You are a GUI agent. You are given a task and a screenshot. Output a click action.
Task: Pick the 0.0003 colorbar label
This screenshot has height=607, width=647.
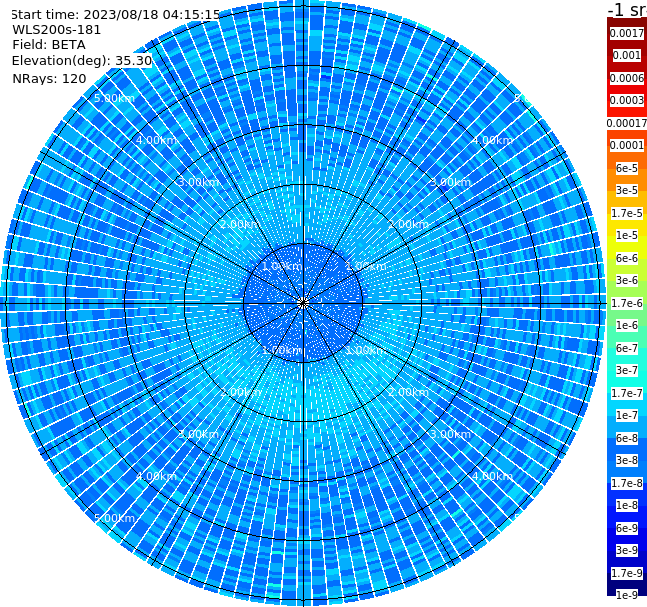click(x=627, y=100)
